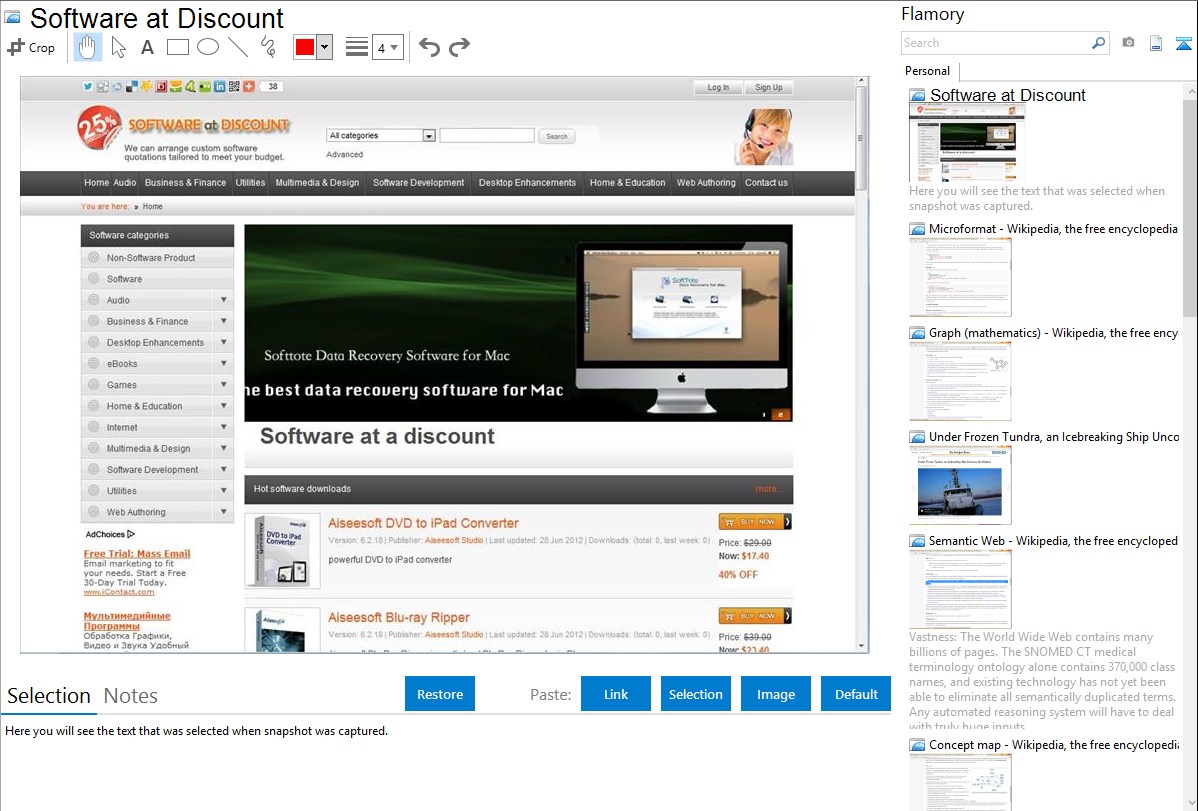
Task: Pick the text annotation tool
Action: click(147, 47)
